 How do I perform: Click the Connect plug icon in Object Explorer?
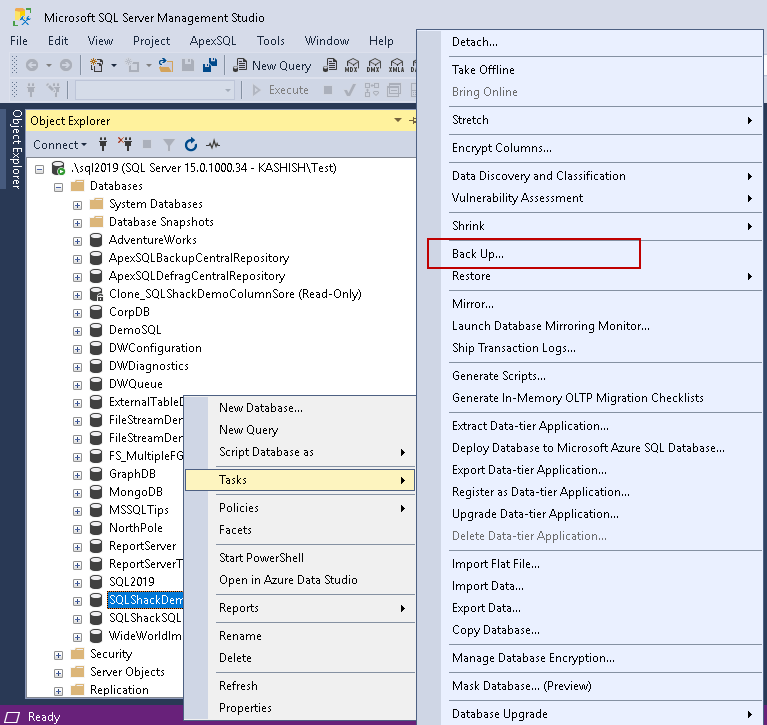[x=103, y=144]
